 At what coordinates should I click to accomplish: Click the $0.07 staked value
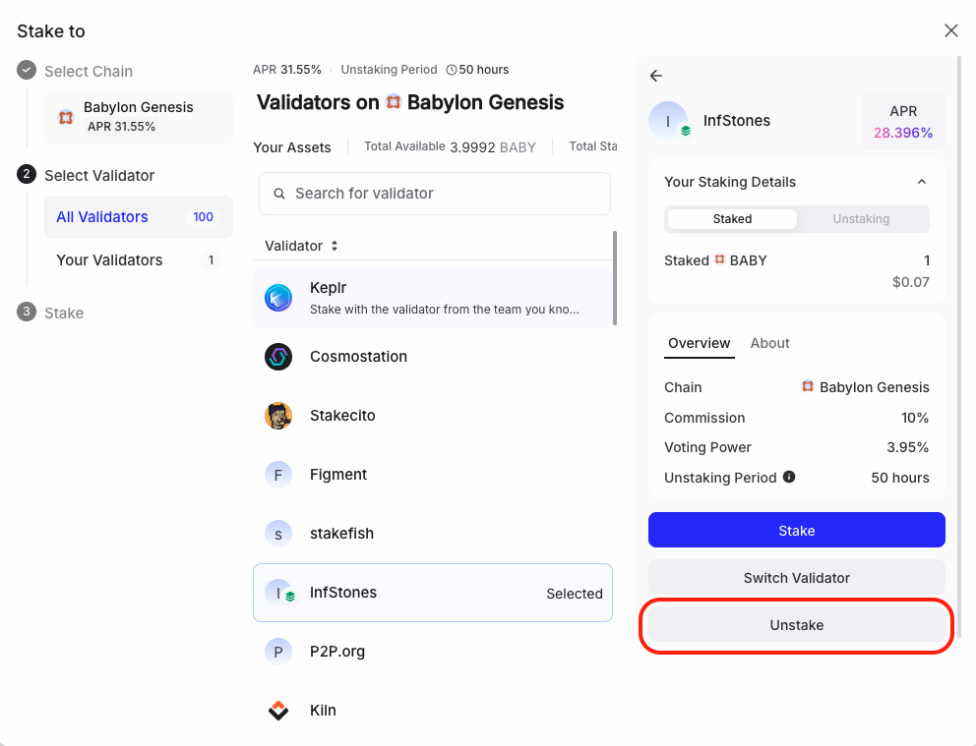[910, 282]
